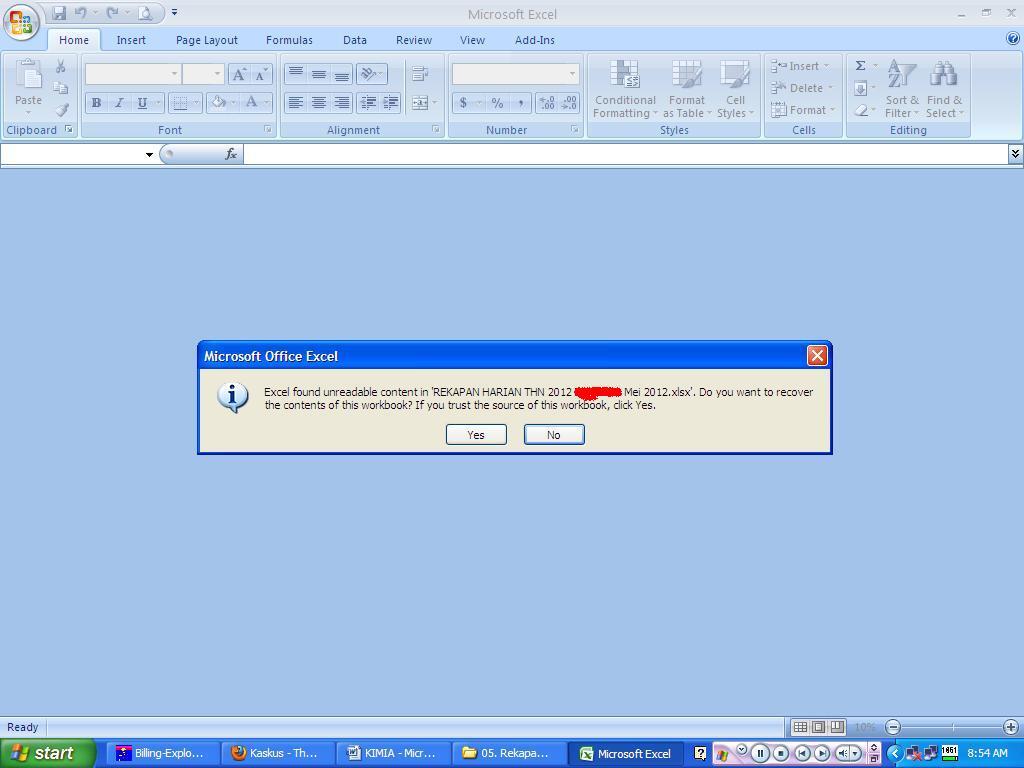Viewport: 1024px width, 768px height.
Task: Select Center alignment icon
Action: click(x=319, y=103)
